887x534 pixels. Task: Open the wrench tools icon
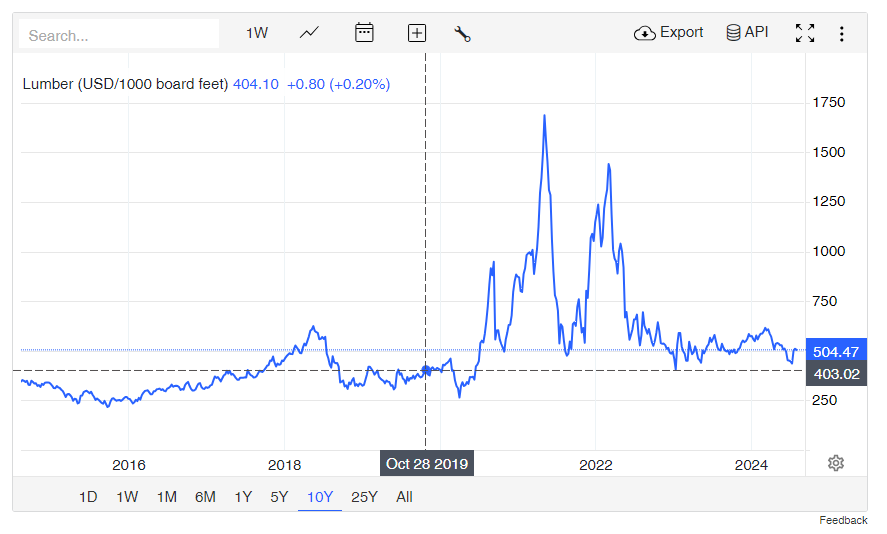click(x=462, y=33)
